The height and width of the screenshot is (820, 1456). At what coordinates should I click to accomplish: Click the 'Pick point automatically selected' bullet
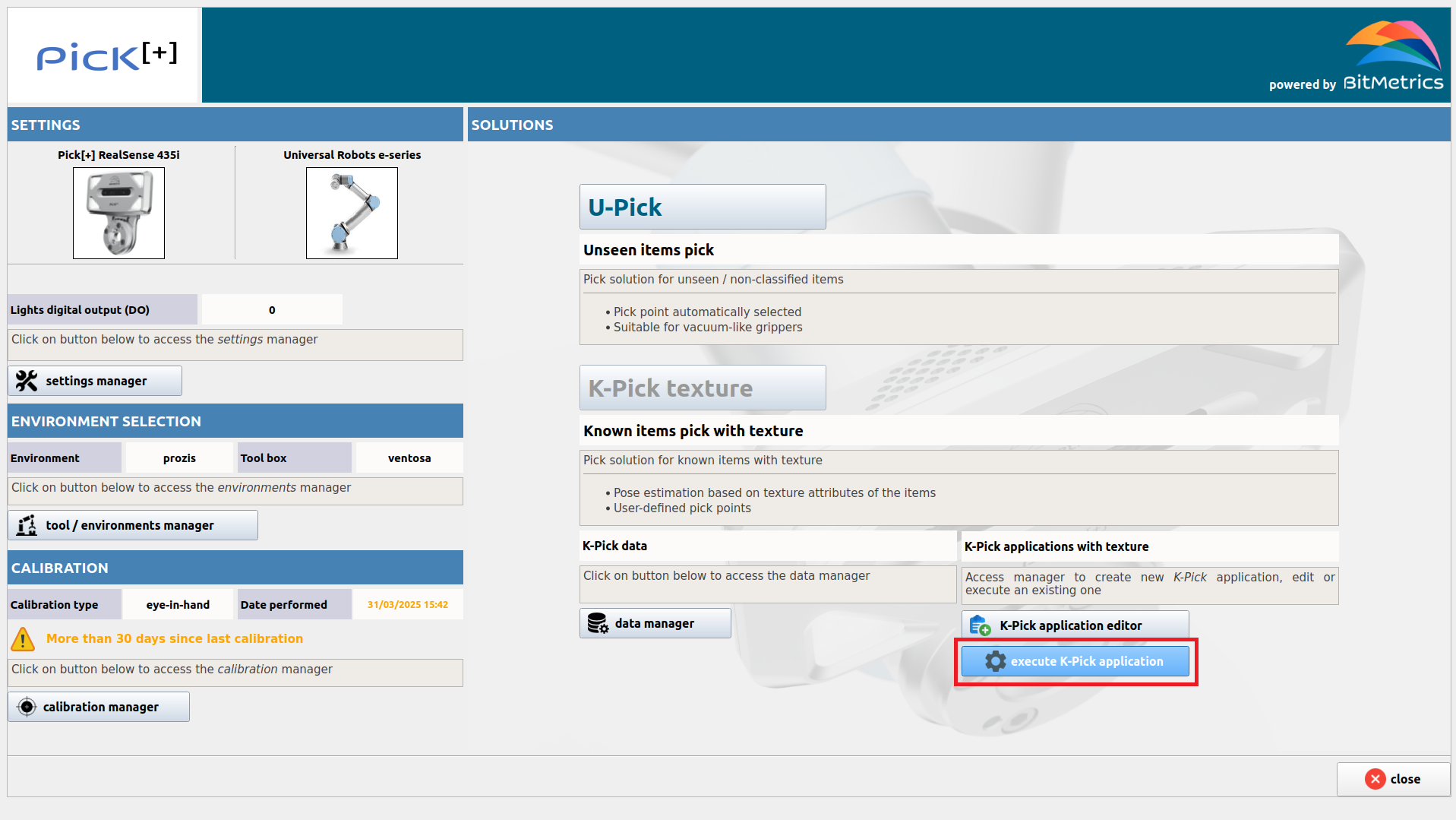click(707, 312)
